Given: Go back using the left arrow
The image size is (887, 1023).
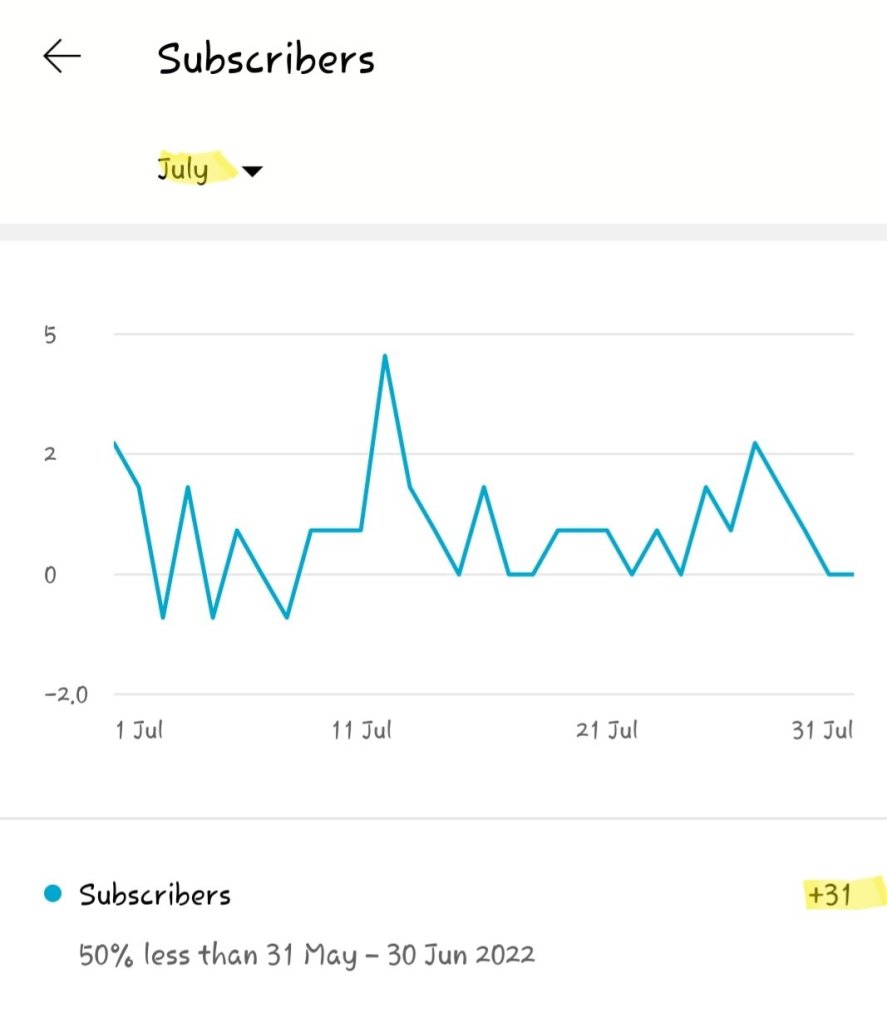Looking at the screenshot, I should (62, 57).
